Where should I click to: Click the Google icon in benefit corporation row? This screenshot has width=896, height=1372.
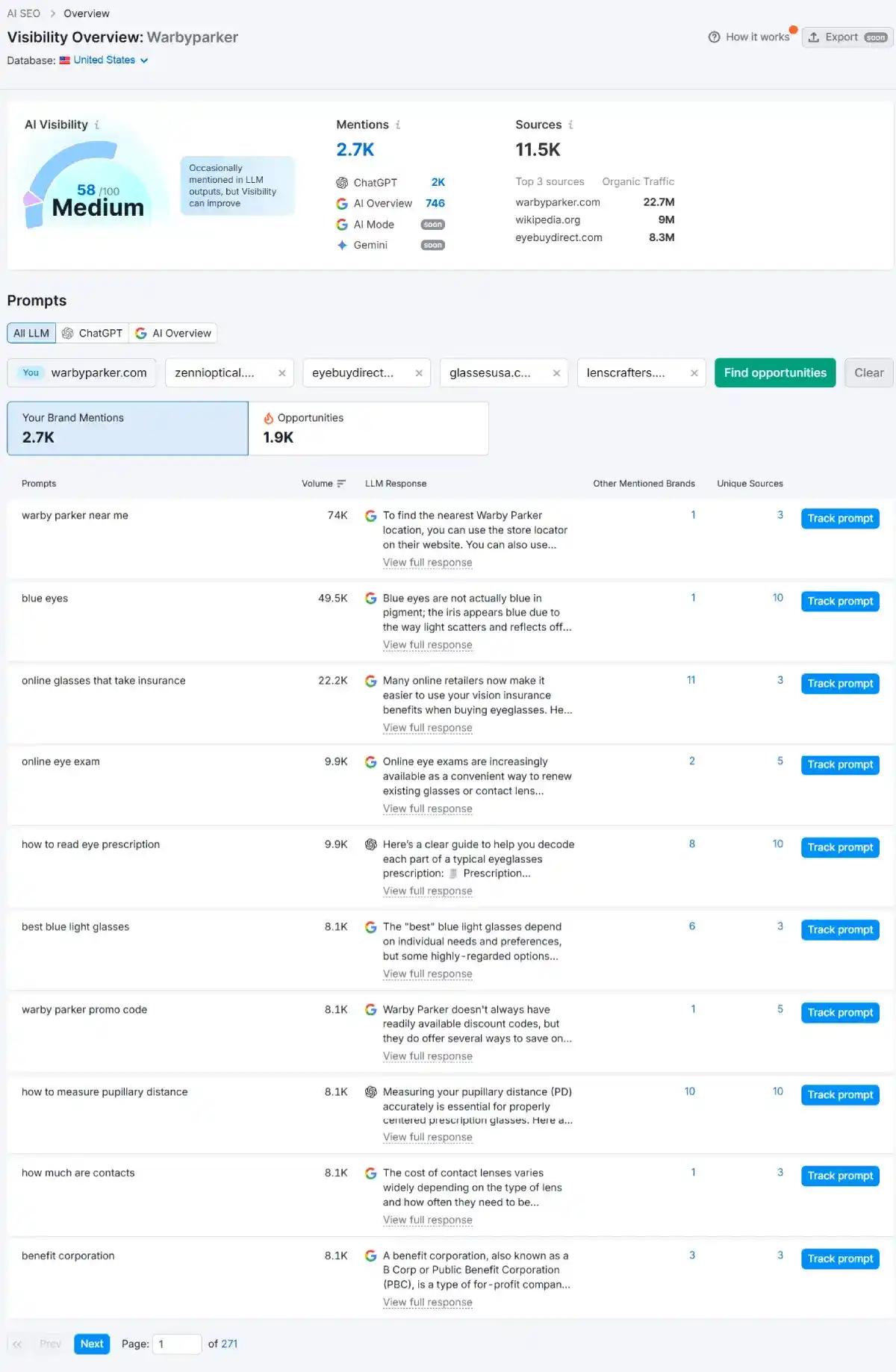click(x=370, y=1256)
